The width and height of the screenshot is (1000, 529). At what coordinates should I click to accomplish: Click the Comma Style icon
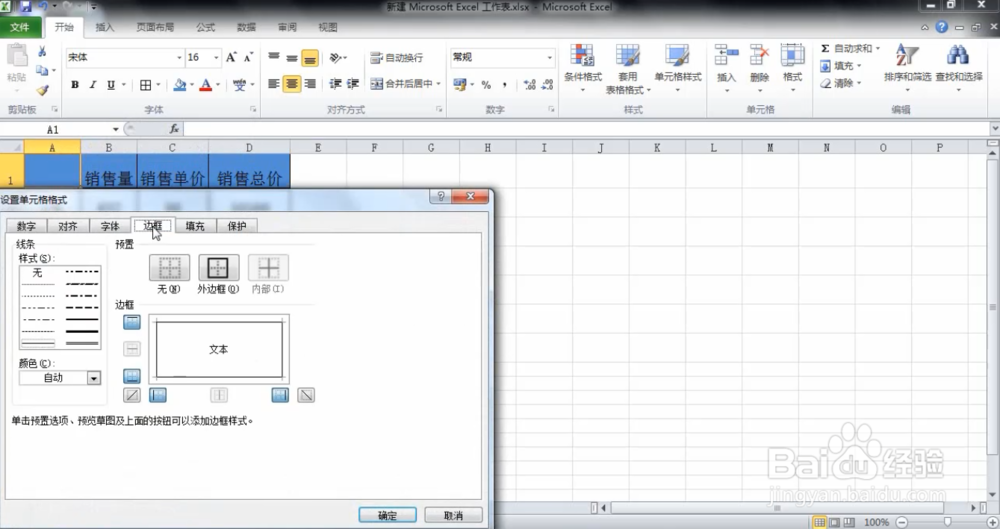[504, 85]
